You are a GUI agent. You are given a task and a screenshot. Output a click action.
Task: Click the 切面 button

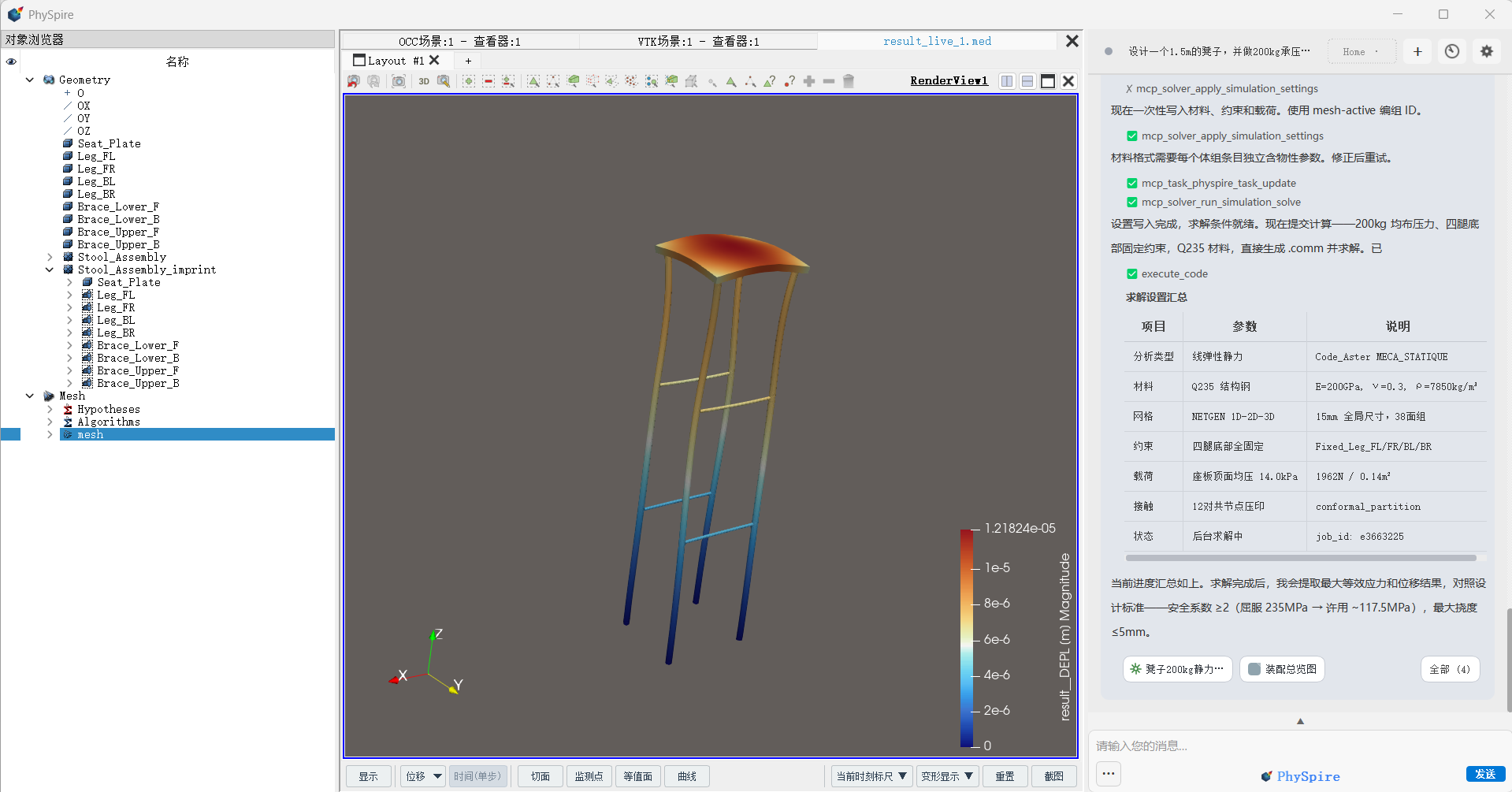point(540,776)
